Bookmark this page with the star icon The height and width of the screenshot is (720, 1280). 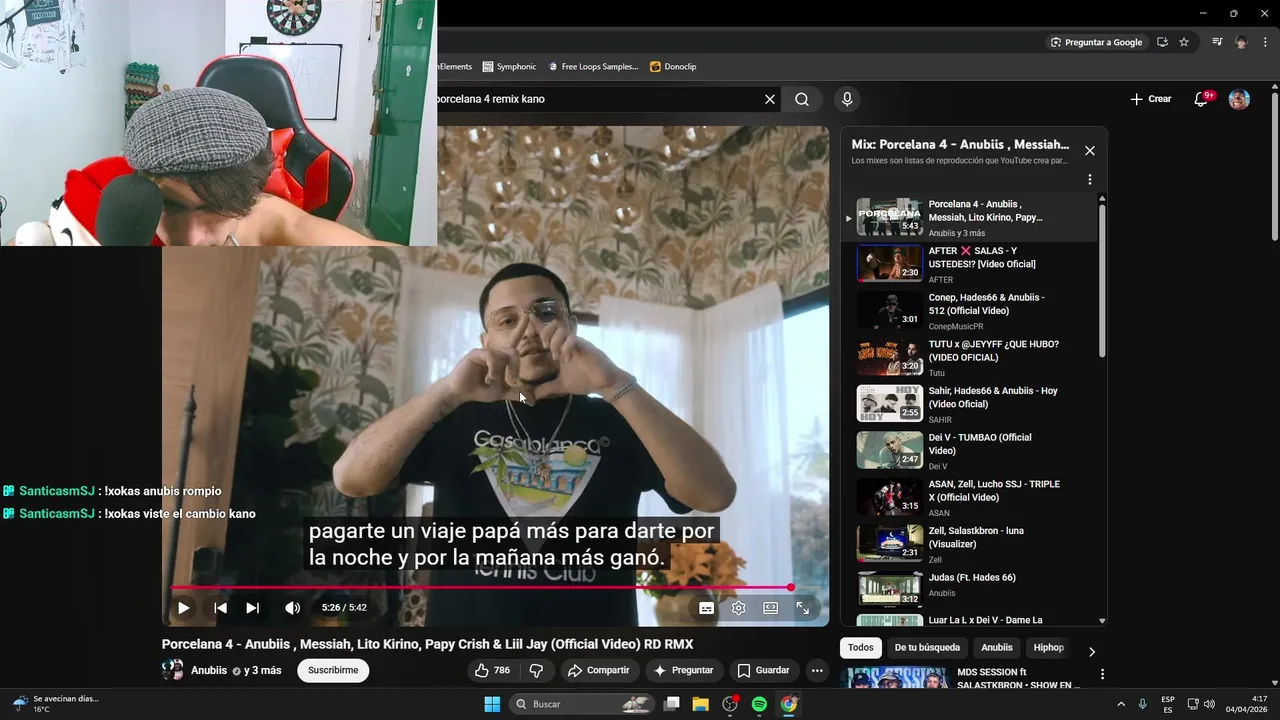click(1184, 42)
